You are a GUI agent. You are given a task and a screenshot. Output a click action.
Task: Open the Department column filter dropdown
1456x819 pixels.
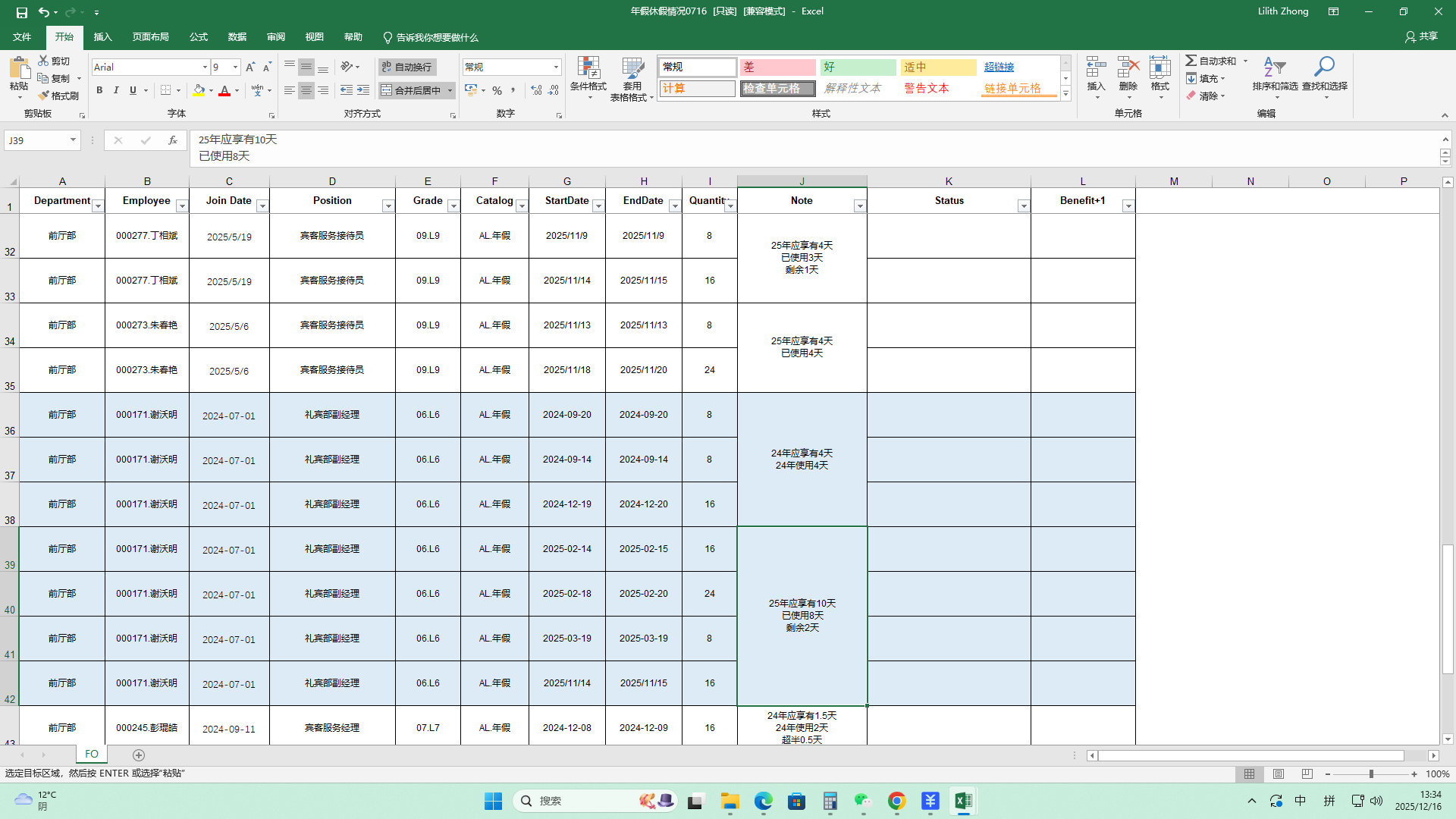coord(98,206)
